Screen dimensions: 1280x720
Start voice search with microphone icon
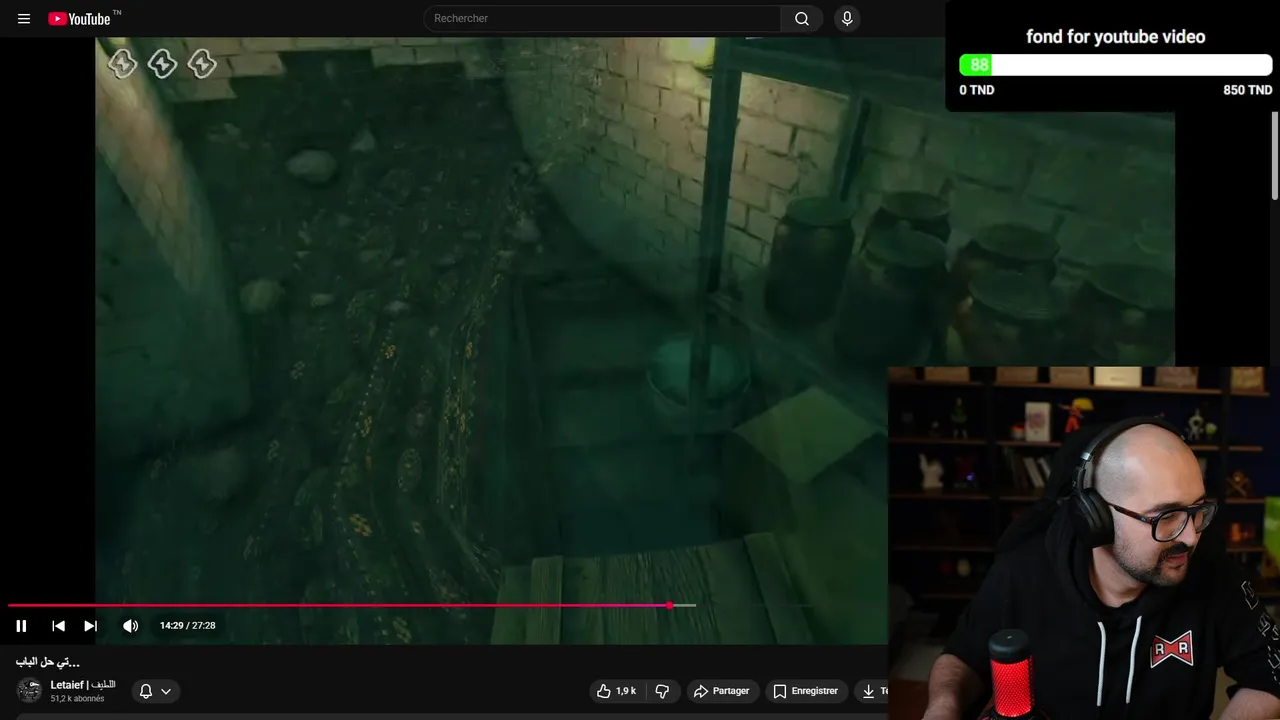pos(847,18)
